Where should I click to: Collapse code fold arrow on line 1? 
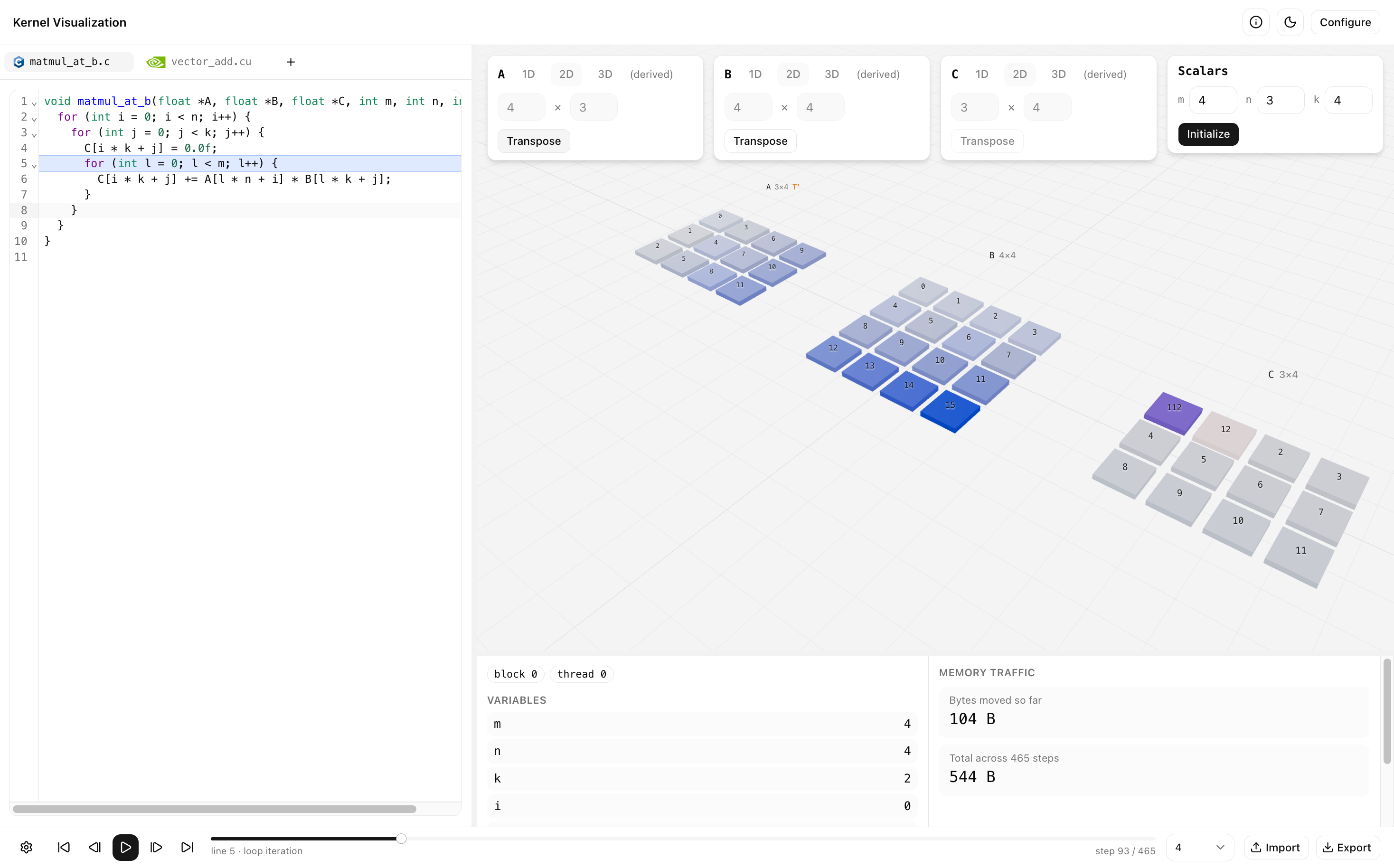pyautogui.click(x=35, y=103)
